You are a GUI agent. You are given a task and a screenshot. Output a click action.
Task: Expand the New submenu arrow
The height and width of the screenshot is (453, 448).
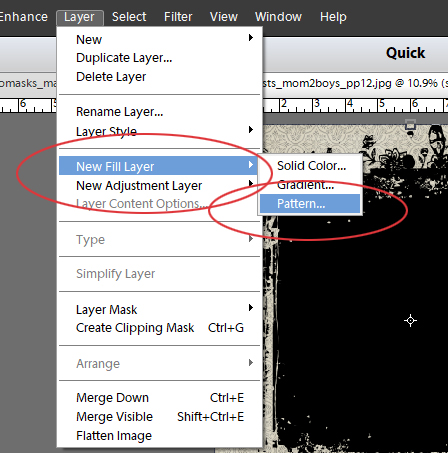point(251,38)
